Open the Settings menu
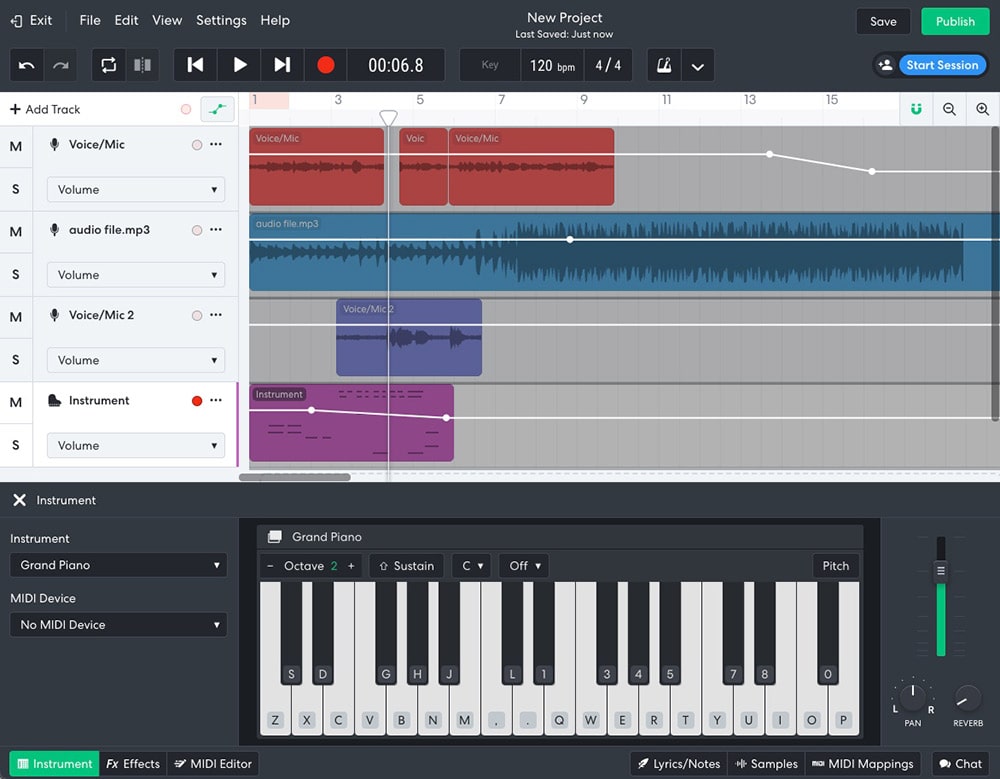Screen dimensions: 1000x779 tap(221, 20)
